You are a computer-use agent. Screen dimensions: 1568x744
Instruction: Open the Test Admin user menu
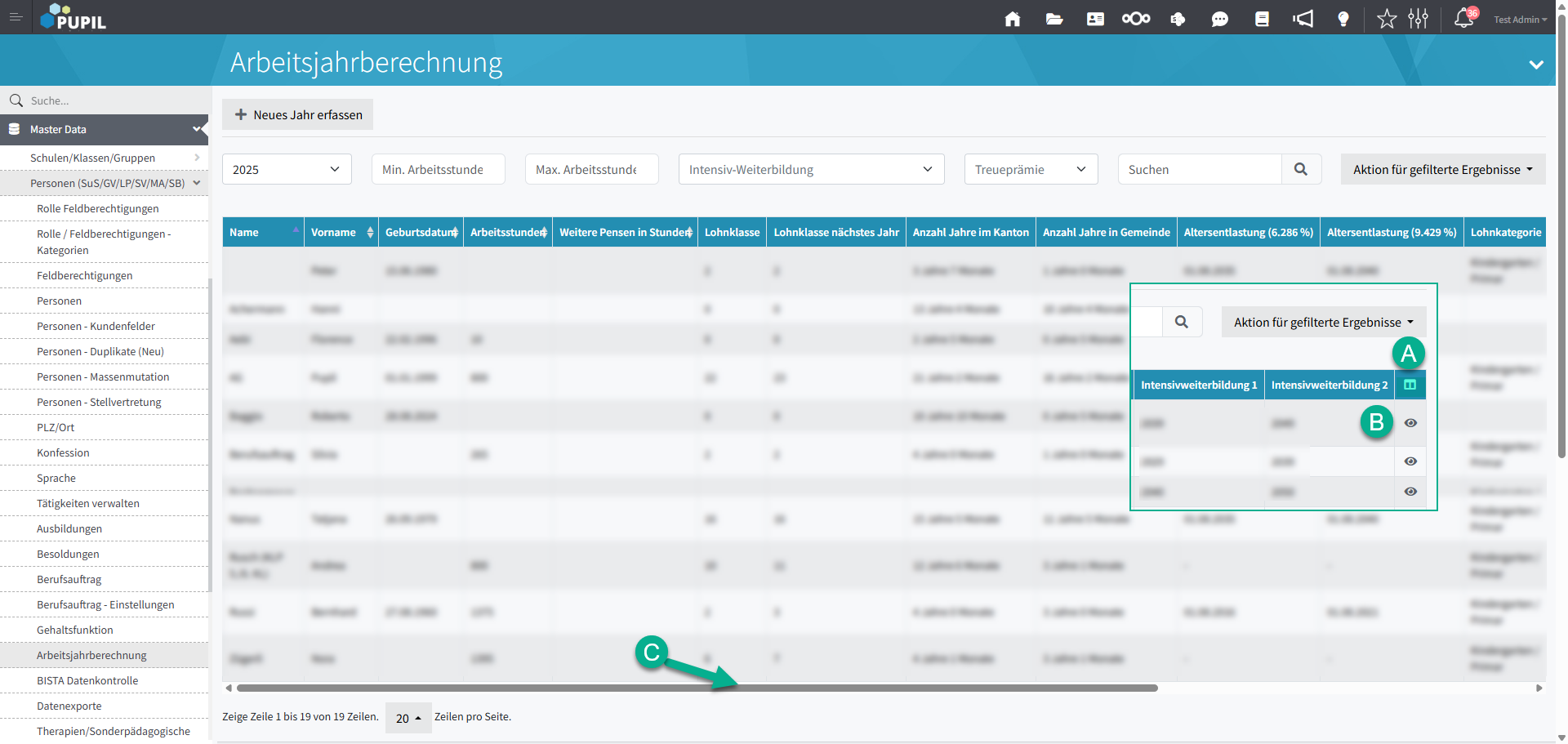[1520, 20]
